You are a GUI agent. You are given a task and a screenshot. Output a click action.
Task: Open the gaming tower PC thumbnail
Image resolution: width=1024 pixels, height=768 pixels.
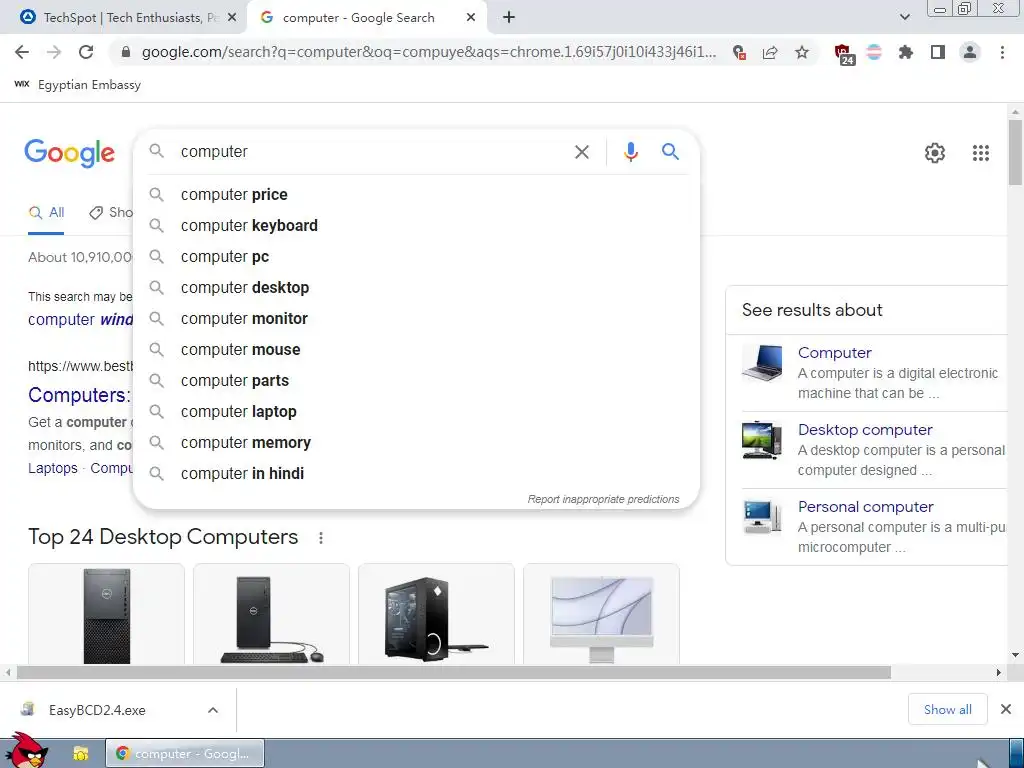(436, 615)
